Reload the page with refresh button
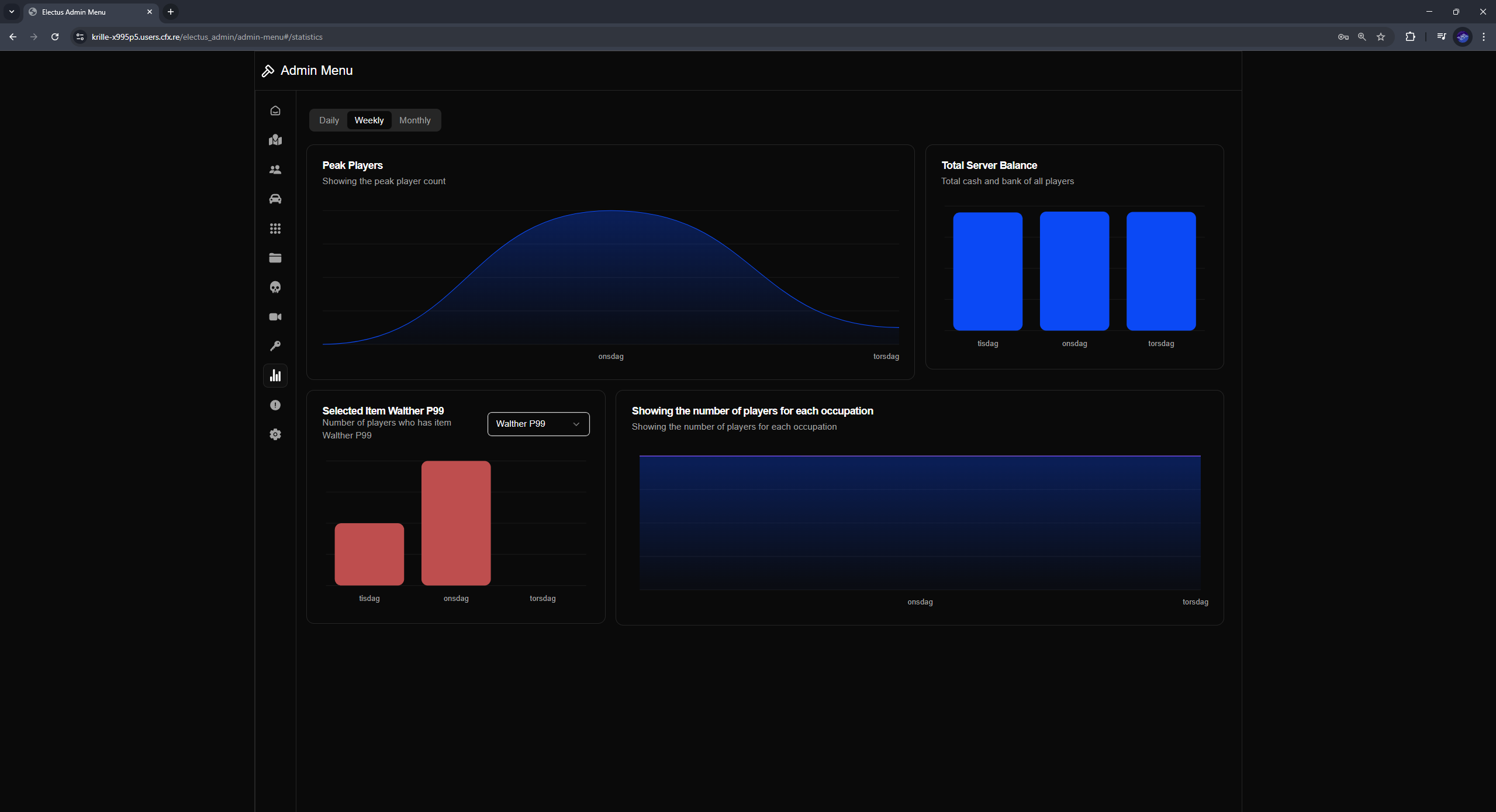 point(55,37)
